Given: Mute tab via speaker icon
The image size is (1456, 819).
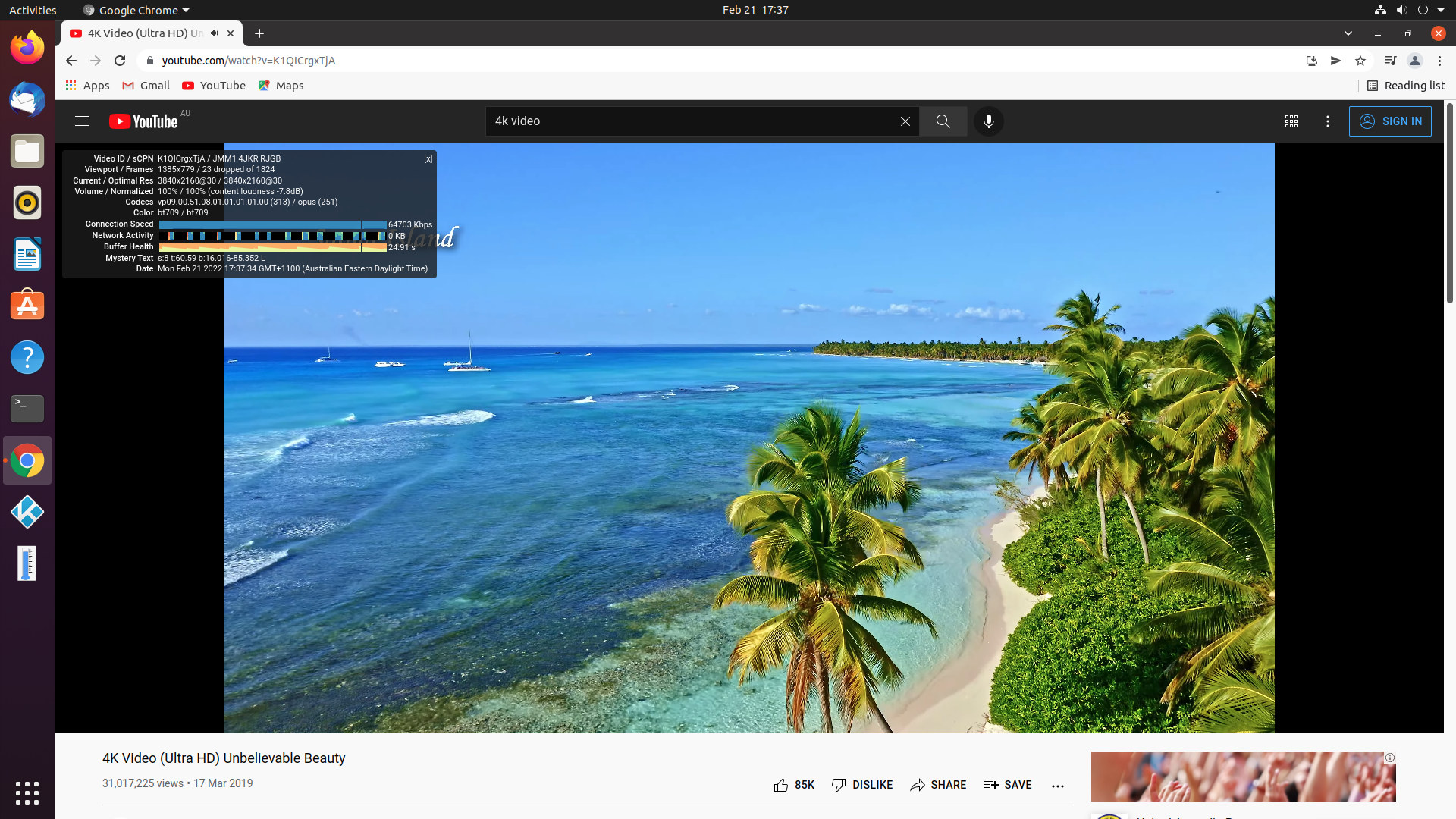Looking at the screenshot, I should 215,33.
